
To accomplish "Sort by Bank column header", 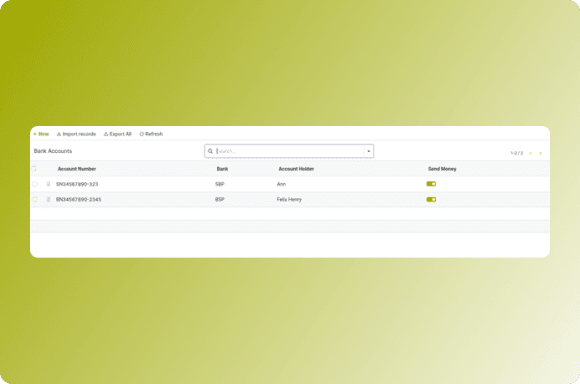I will pos(222,169).
